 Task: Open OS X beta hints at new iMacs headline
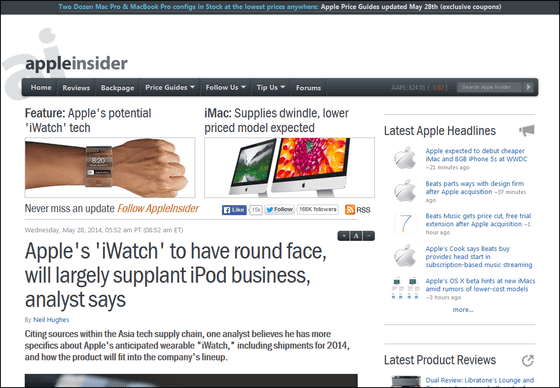[x=480, y=285]
